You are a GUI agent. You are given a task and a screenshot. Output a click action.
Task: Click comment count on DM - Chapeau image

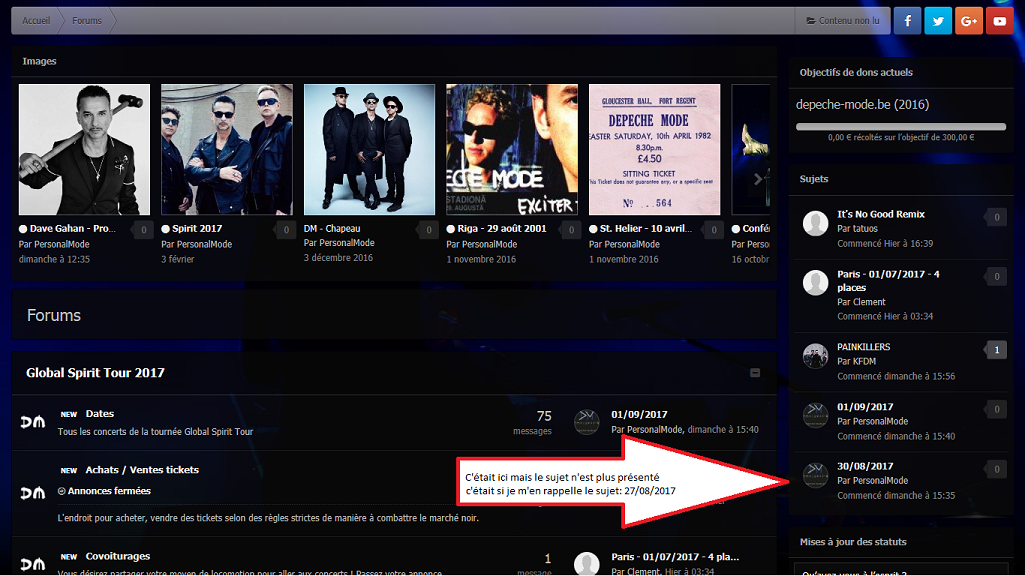[428, 230]
